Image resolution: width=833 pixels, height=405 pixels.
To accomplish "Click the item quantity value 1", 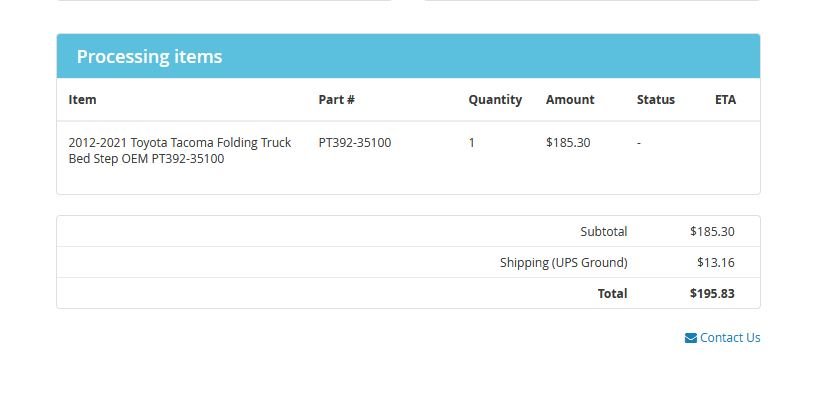I will [472, 142].
